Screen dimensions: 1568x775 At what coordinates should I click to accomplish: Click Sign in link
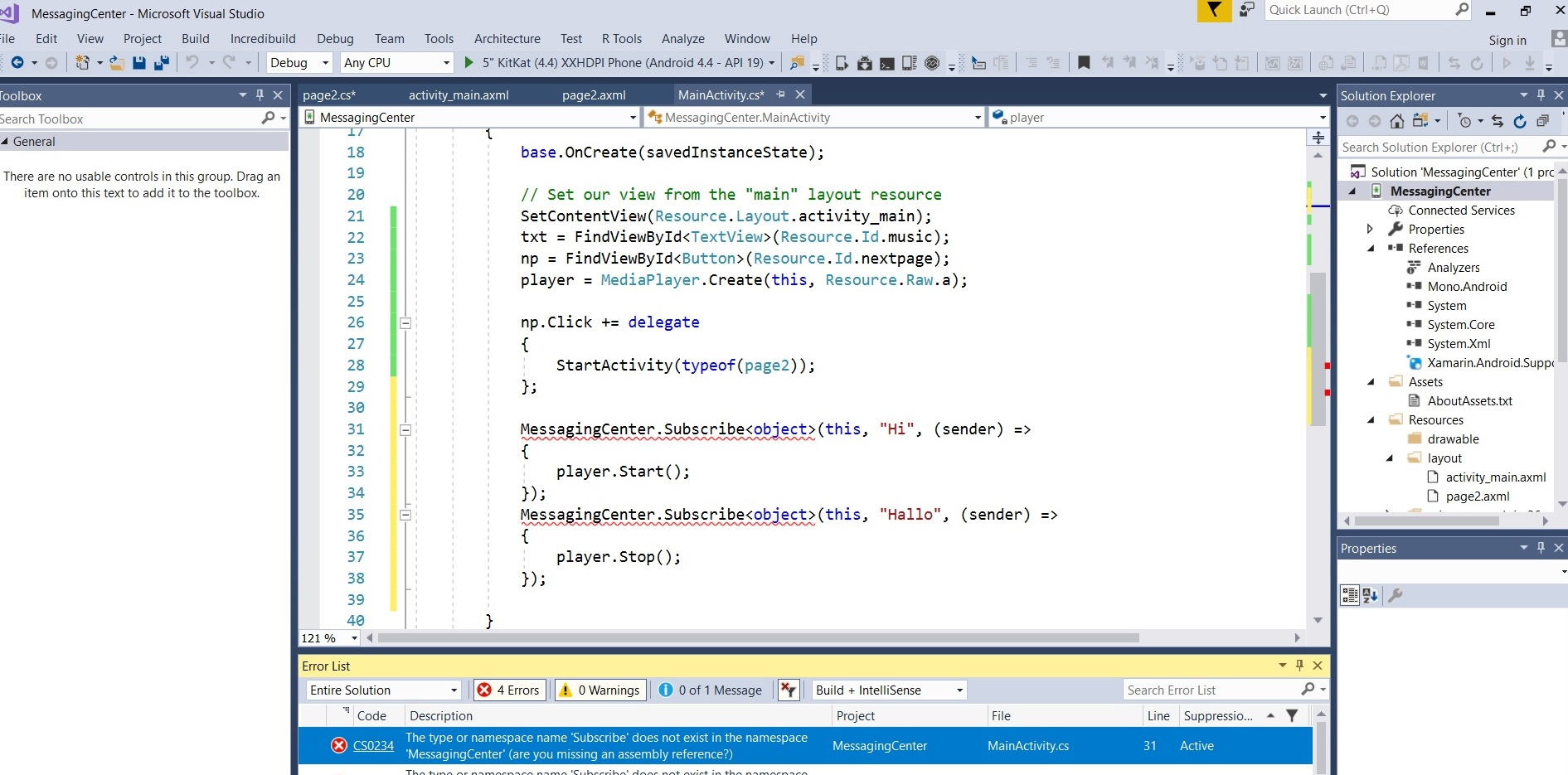tap(1507, 40)
